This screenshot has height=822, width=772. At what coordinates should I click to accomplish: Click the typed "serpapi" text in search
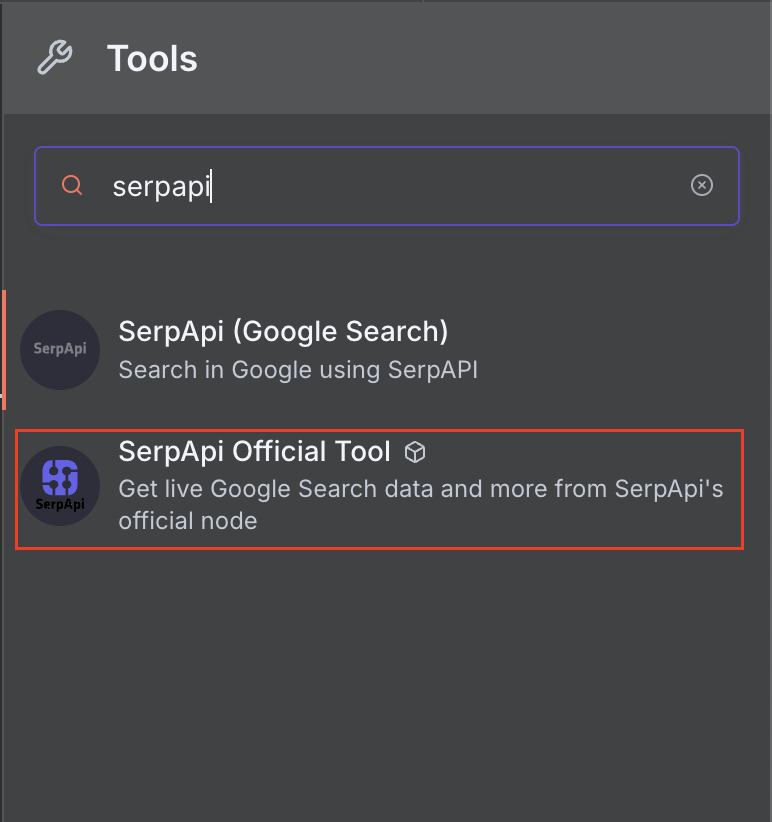(x=160, y=187)
